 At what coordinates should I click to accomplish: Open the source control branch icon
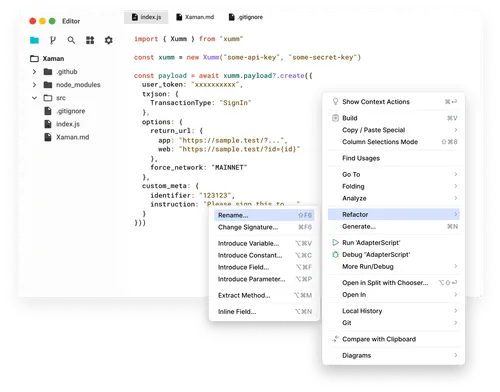coord(53,40)
